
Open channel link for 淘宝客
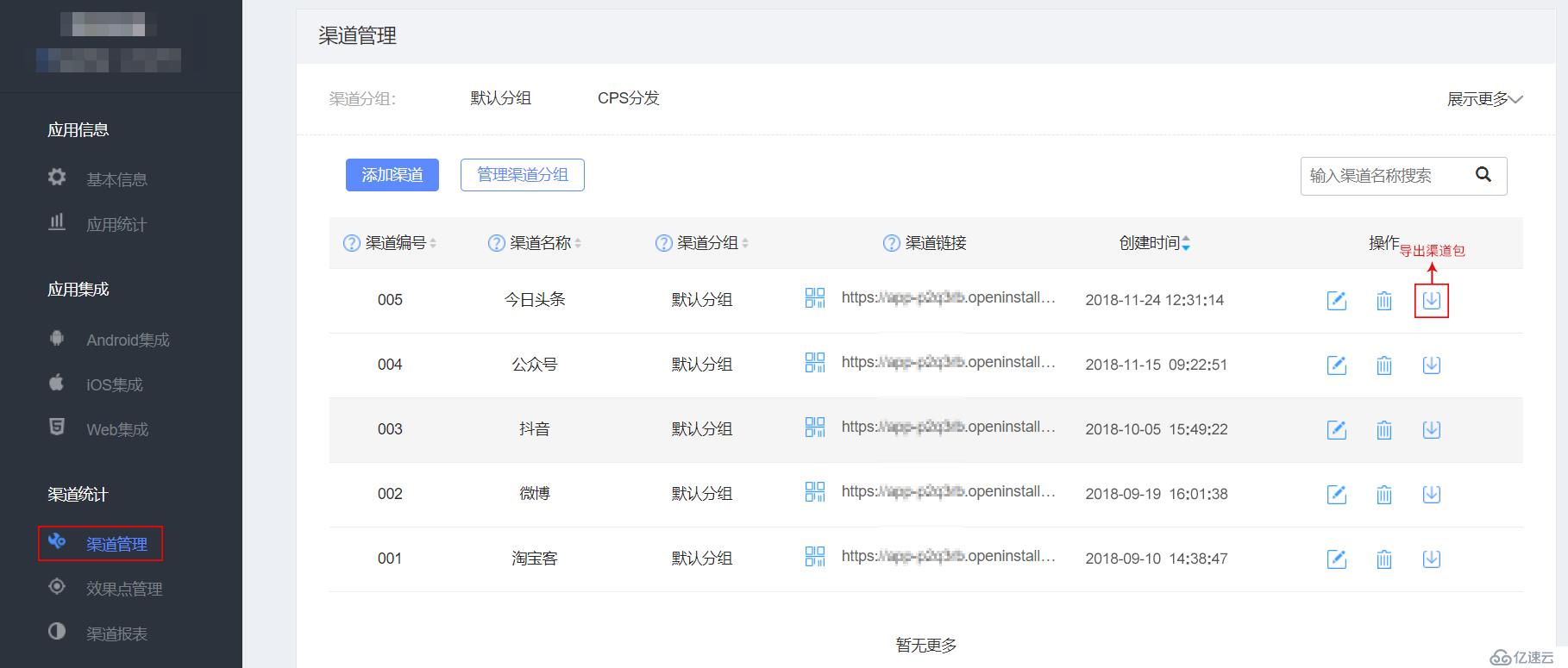coord(948,556)
